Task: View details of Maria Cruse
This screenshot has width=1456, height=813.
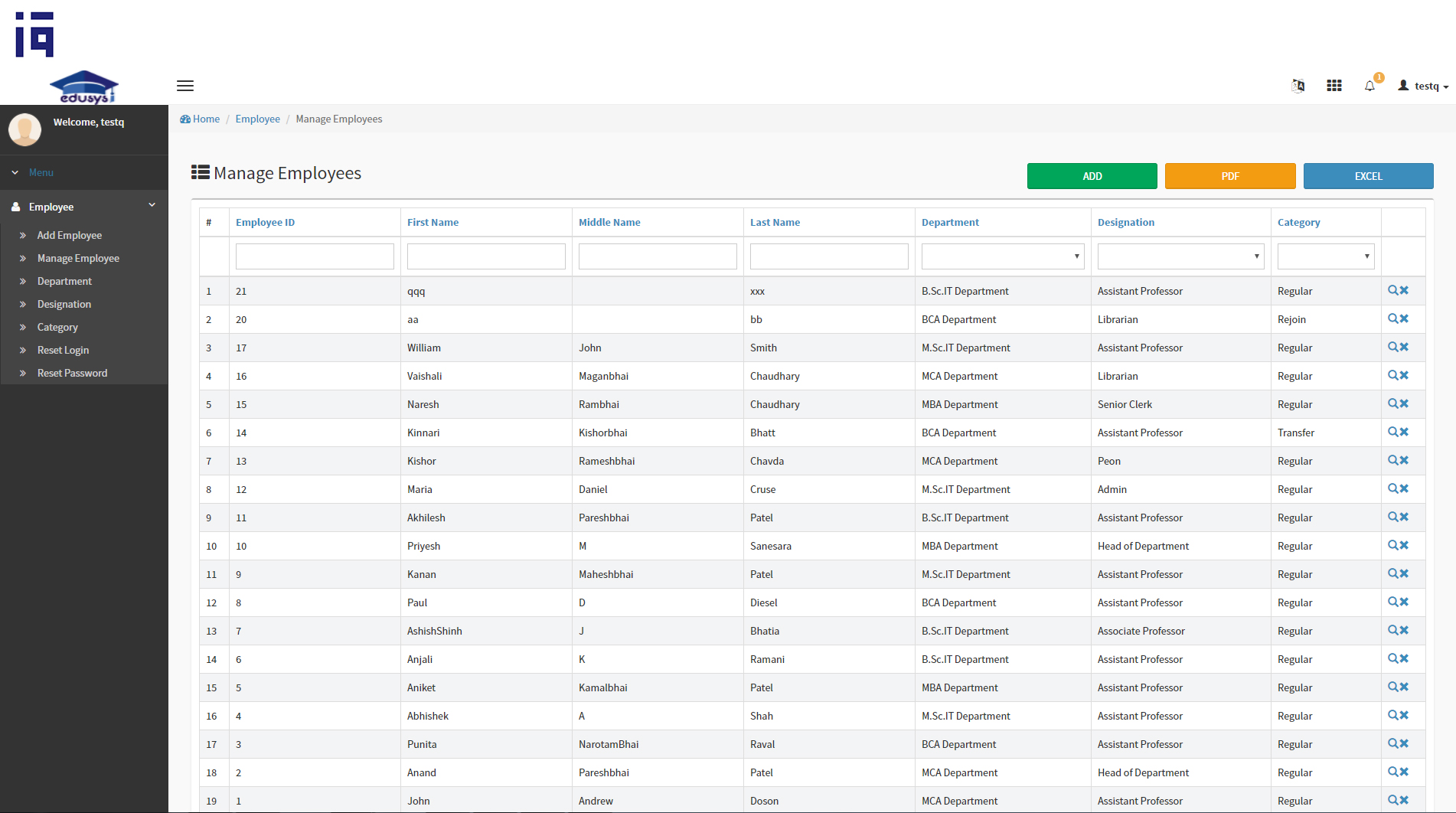Action: (1393, 488)
